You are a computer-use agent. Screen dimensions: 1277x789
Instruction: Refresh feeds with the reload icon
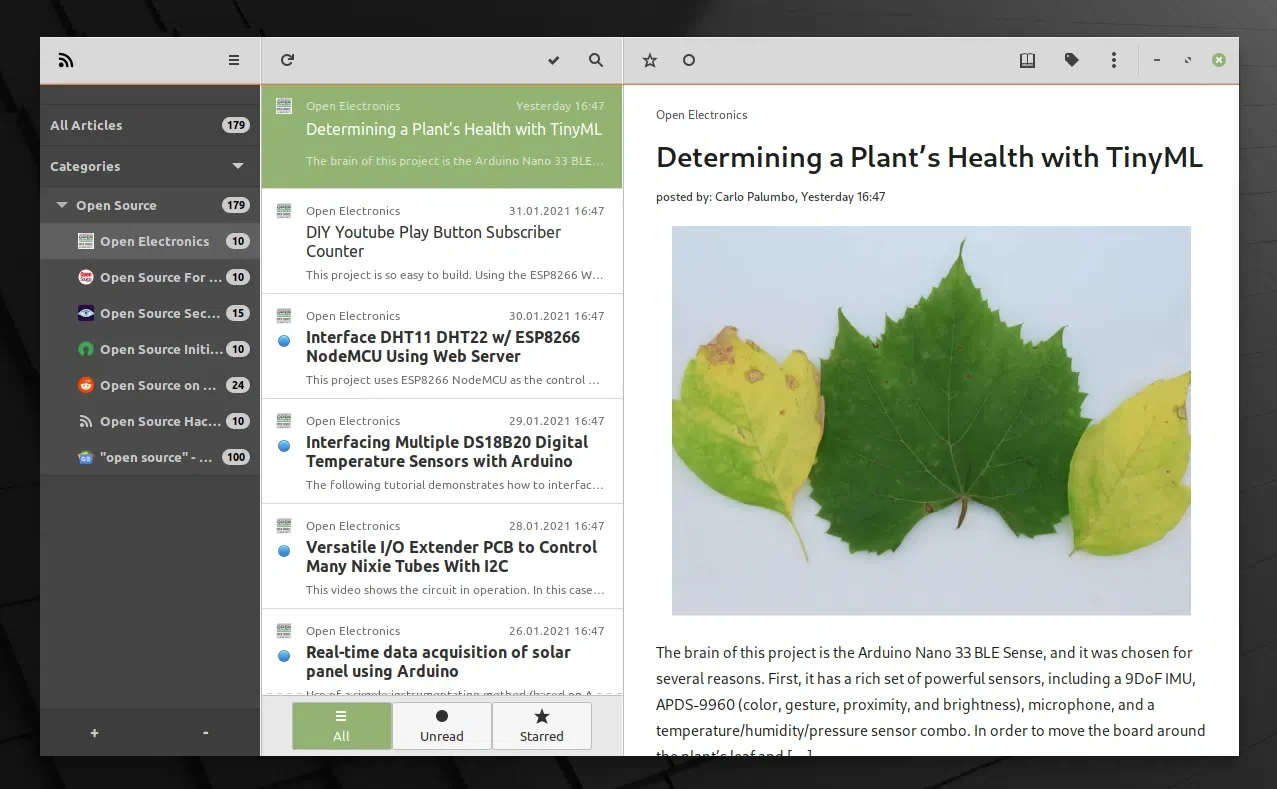coord(287,60)
